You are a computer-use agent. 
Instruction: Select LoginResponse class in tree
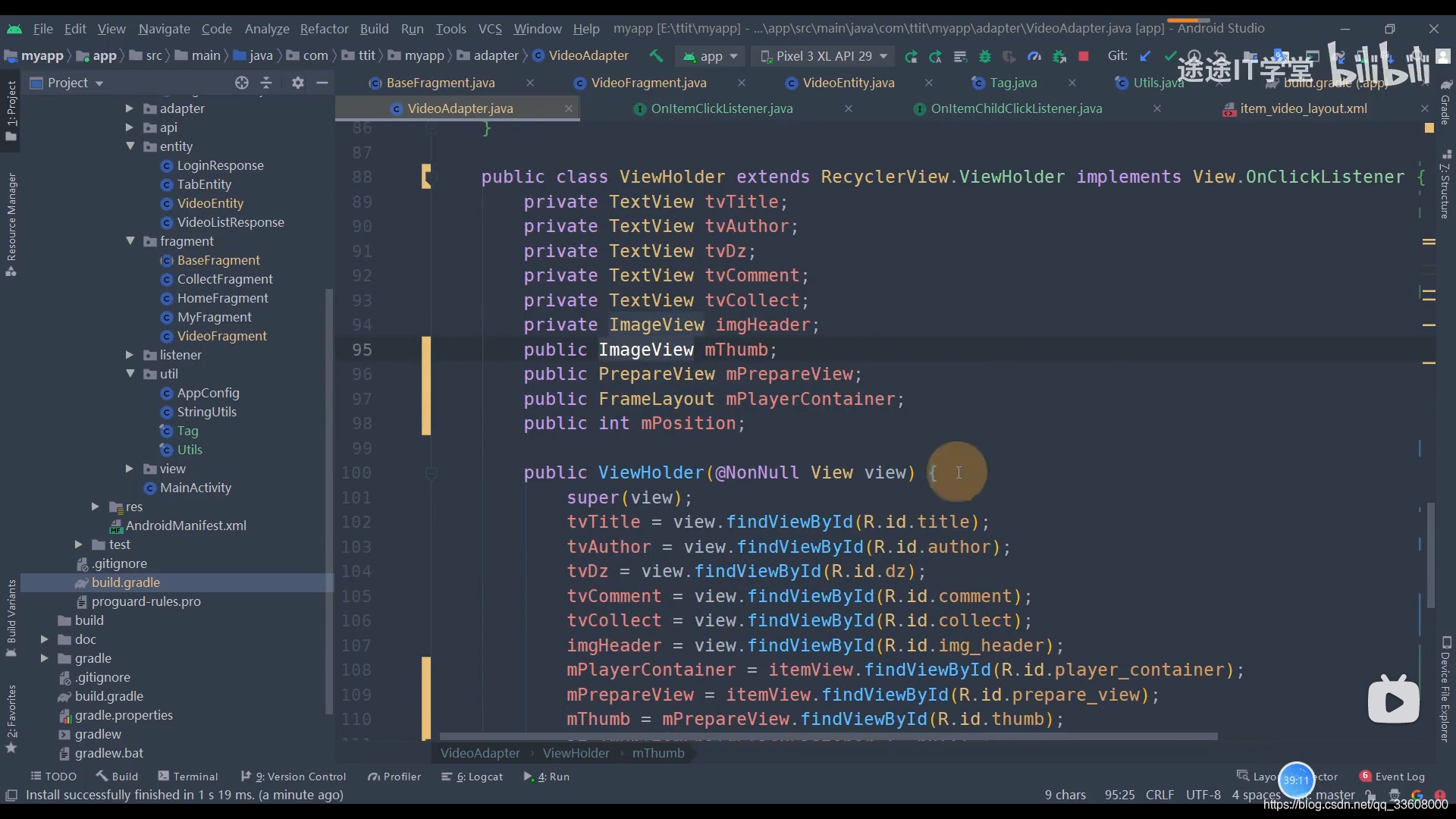click(220, 165)
